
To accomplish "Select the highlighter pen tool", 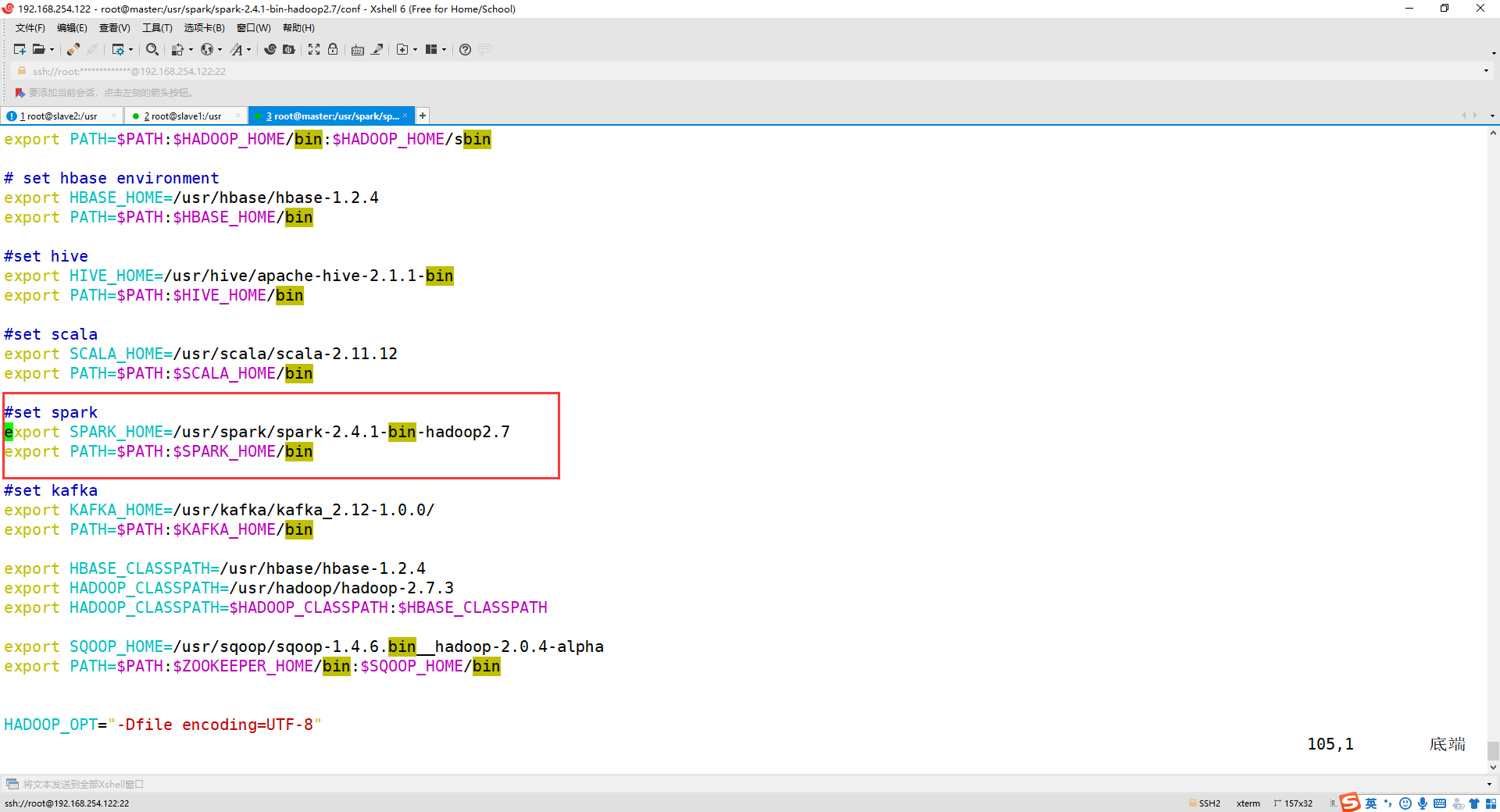I will coord(378,49).
